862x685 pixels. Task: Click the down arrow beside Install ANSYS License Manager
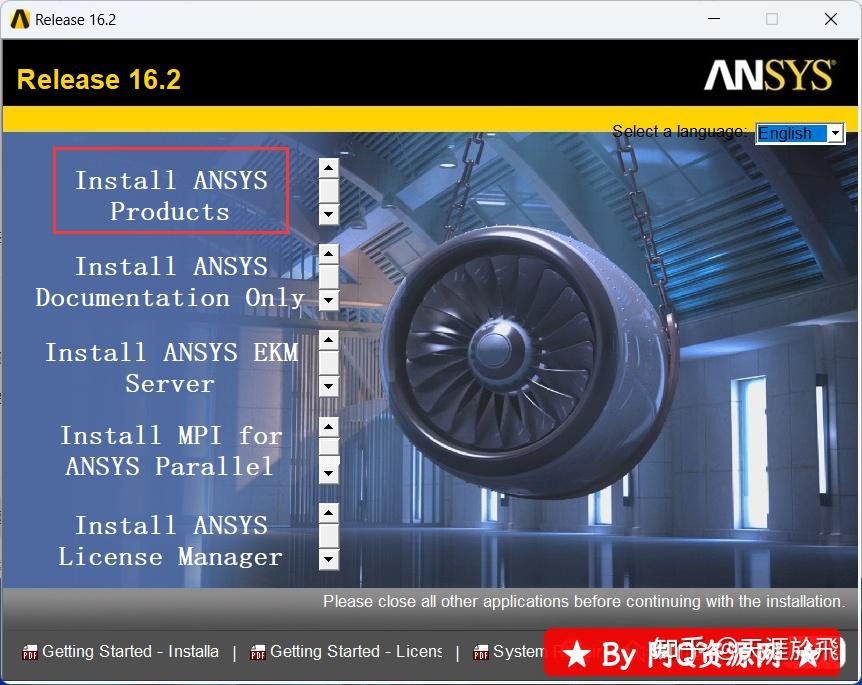tap(328, 561)
